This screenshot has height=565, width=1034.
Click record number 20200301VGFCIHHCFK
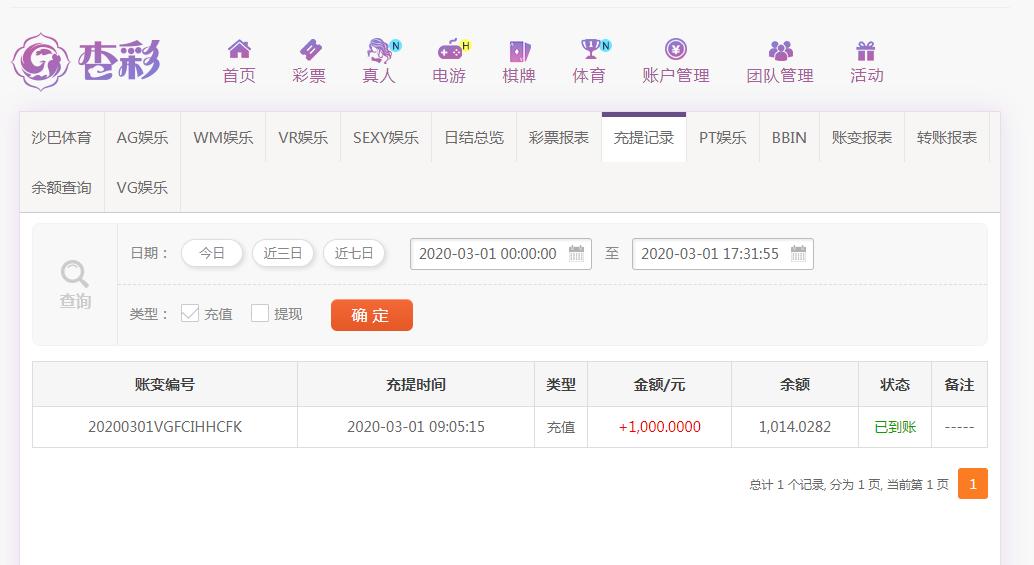(165, 427)
